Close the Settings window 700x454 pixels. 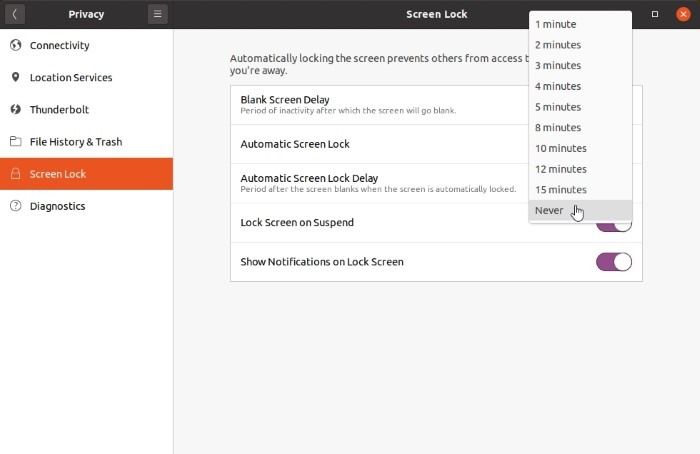683,14
